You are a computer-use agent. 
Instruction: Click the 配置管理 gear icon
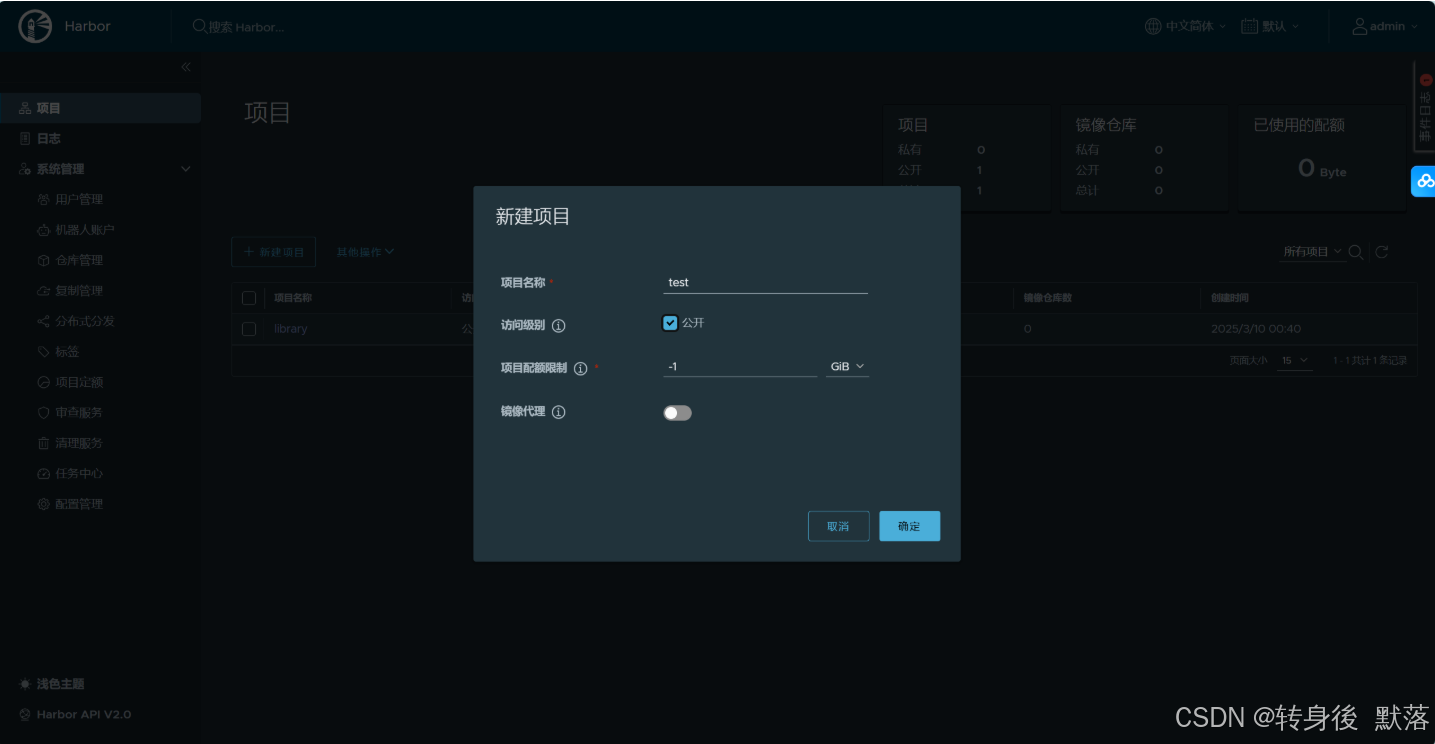click(x=43, y=504)
